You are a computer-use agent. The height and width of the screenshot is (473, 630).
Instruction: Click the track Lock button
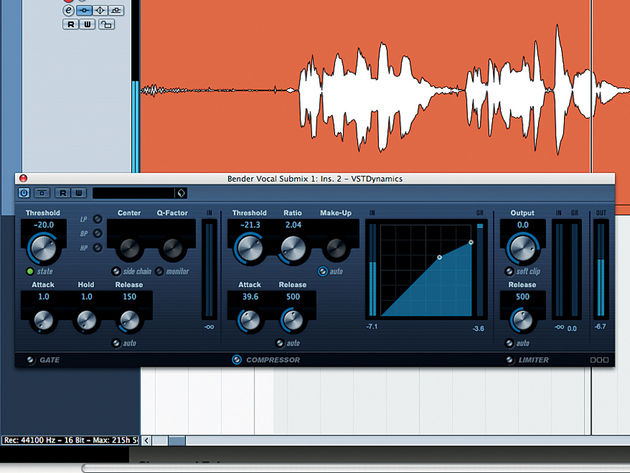point(106,25)
